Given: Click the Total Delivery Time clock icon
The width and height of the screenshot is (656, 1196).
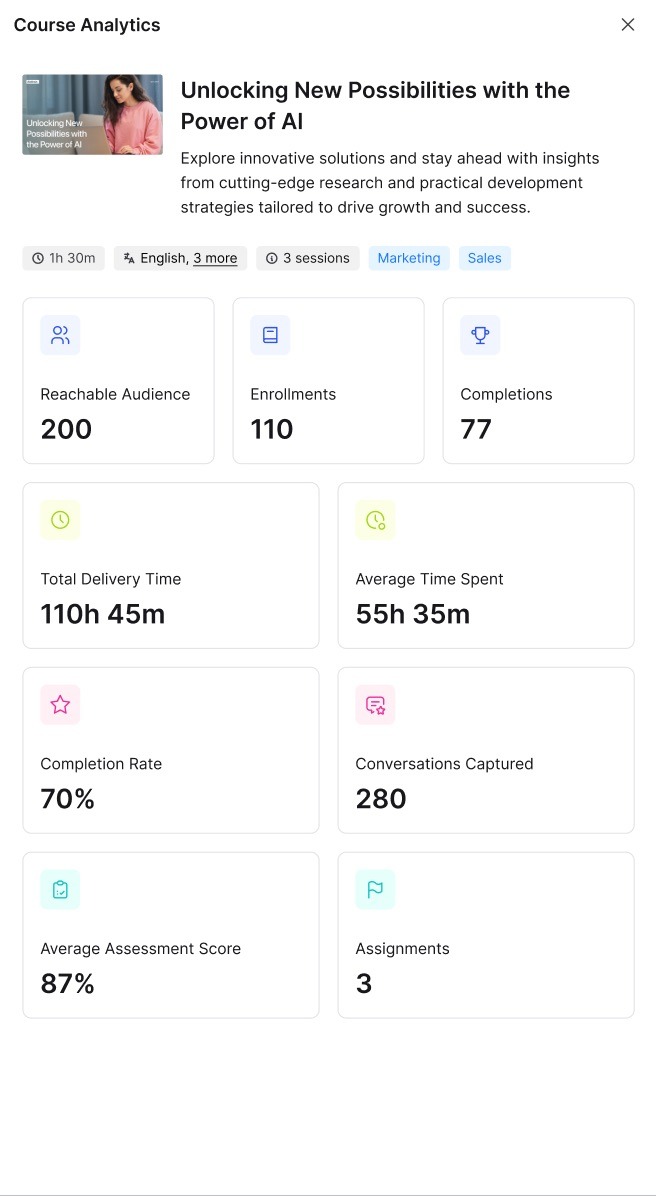Looking at the screenshot, I should 60,520.
